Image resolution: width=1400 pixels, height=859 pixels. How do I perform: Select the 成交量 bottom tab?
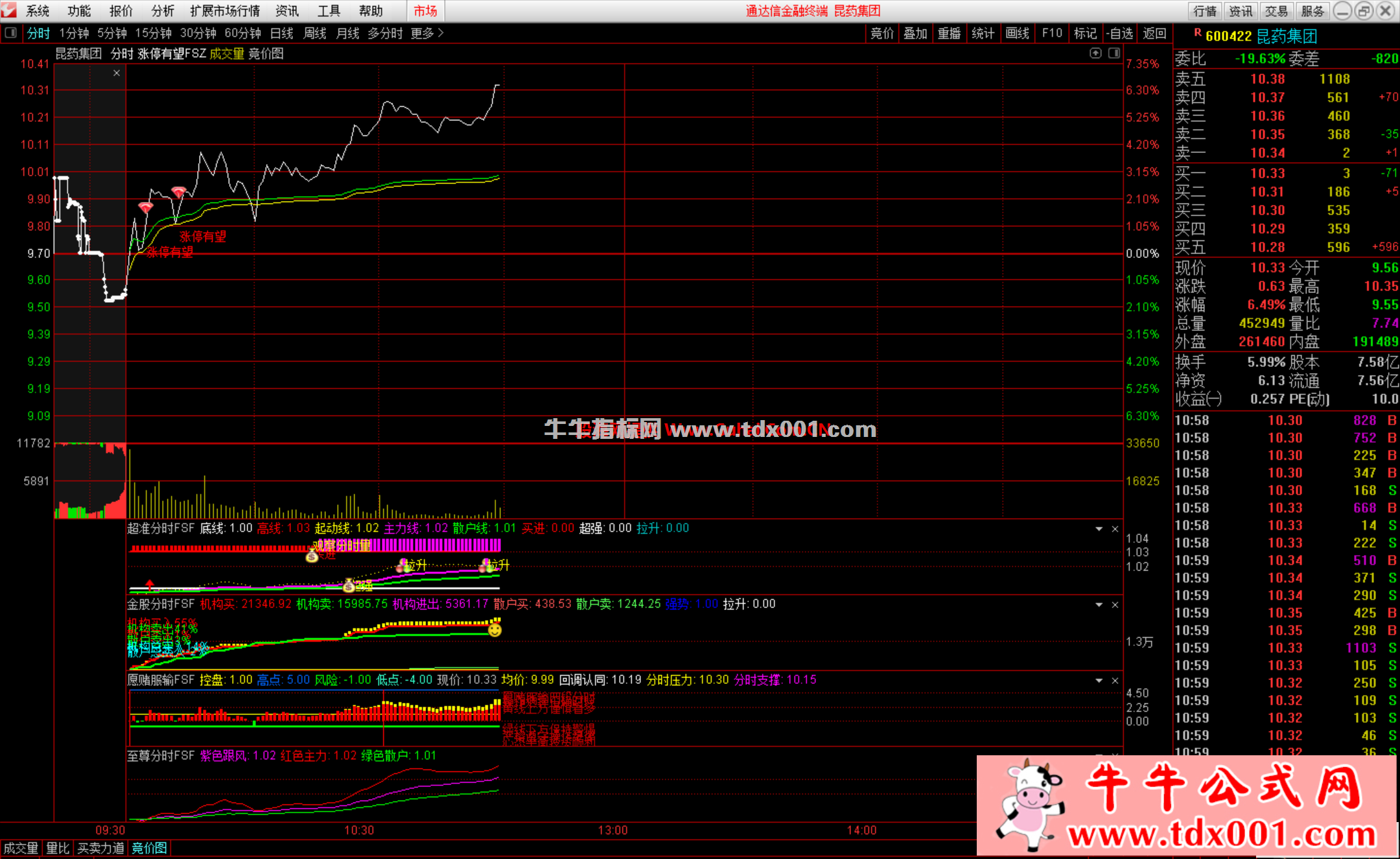pyautogui.click(x=21, y=848)
